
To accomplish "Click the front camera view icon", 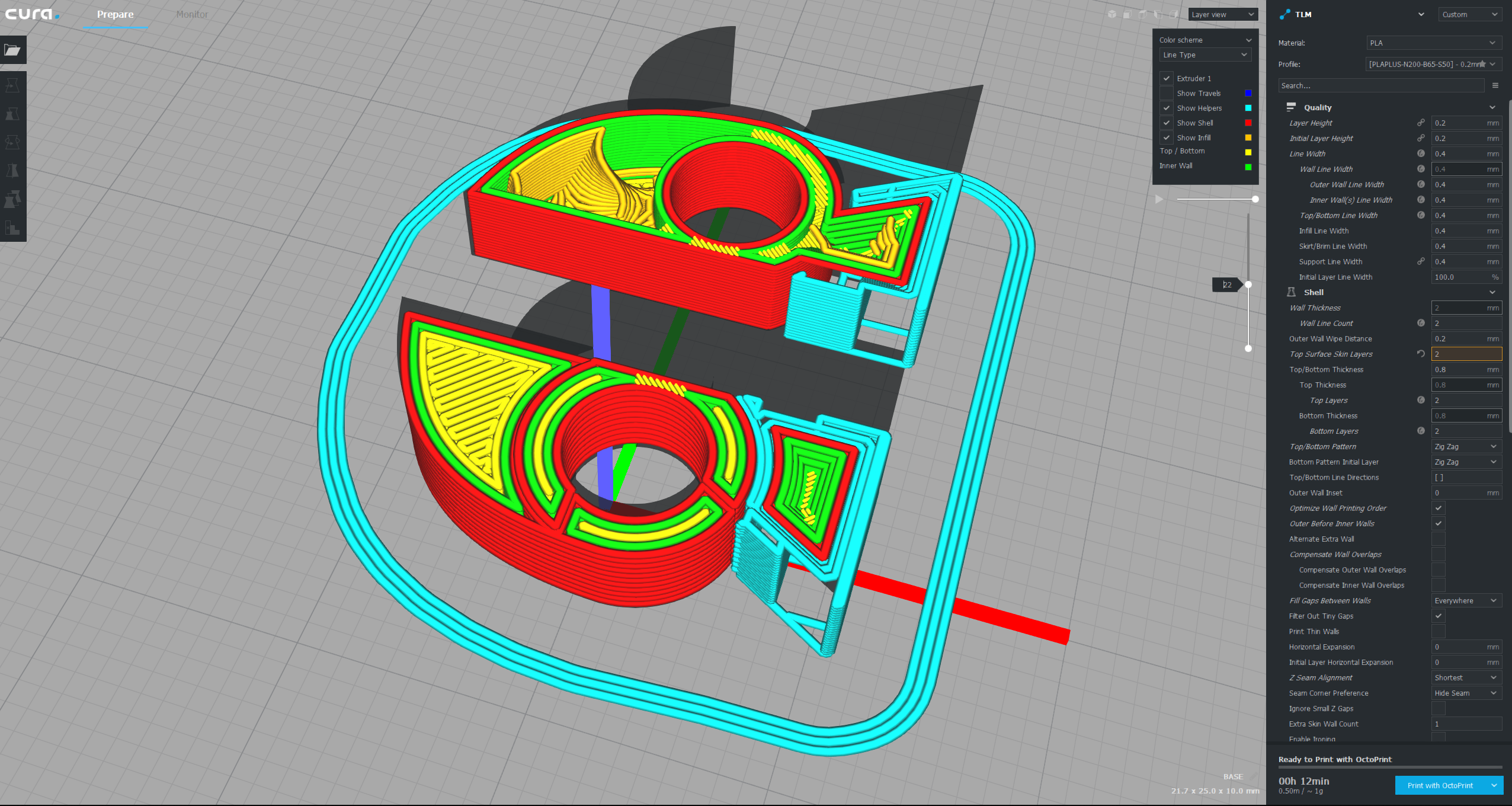I will tap(1126, 15).
